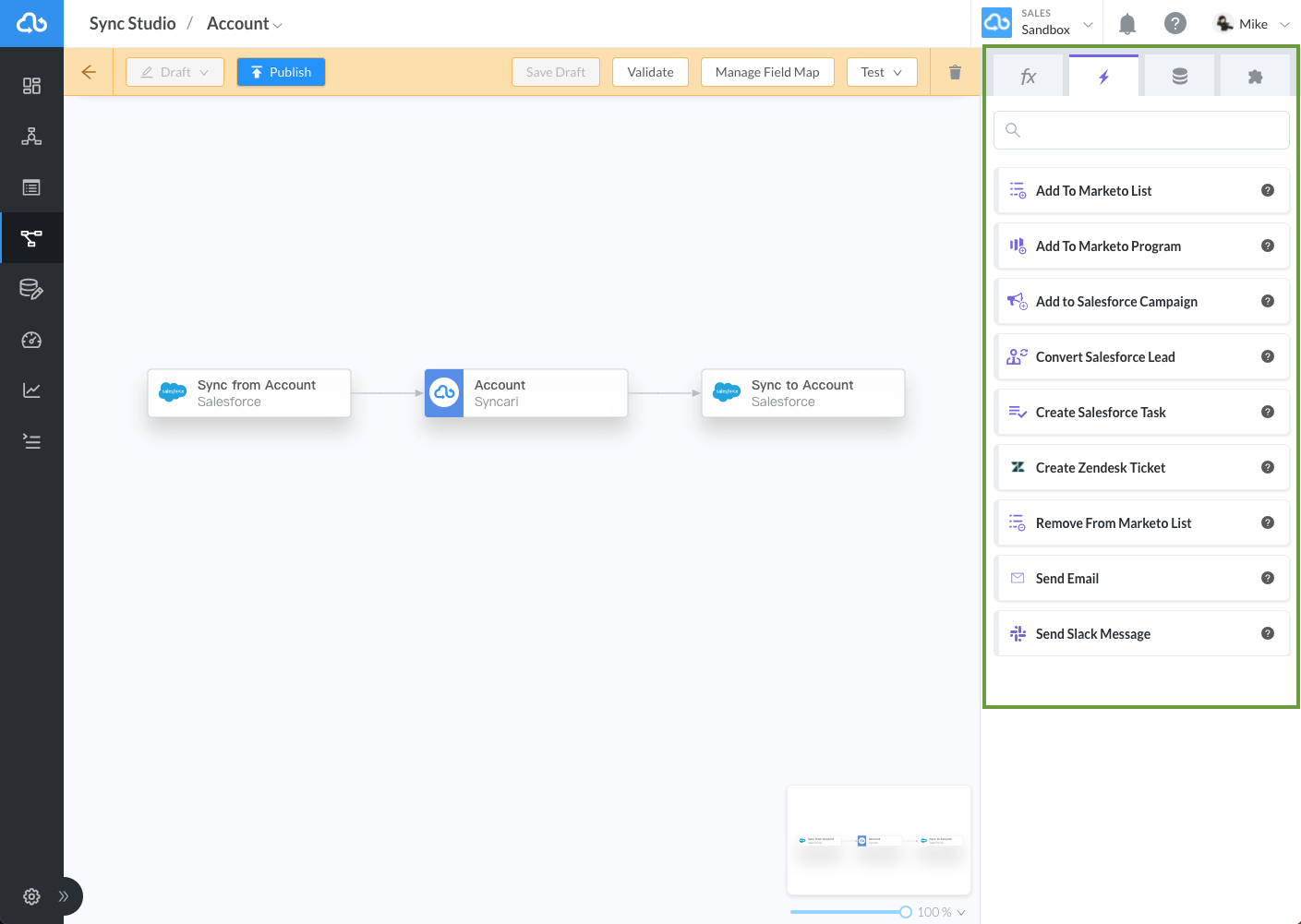This screenshot has width=1301, height=924.
Task: Switch to the database tab in right panel
Action: [x=1179, y=78]
